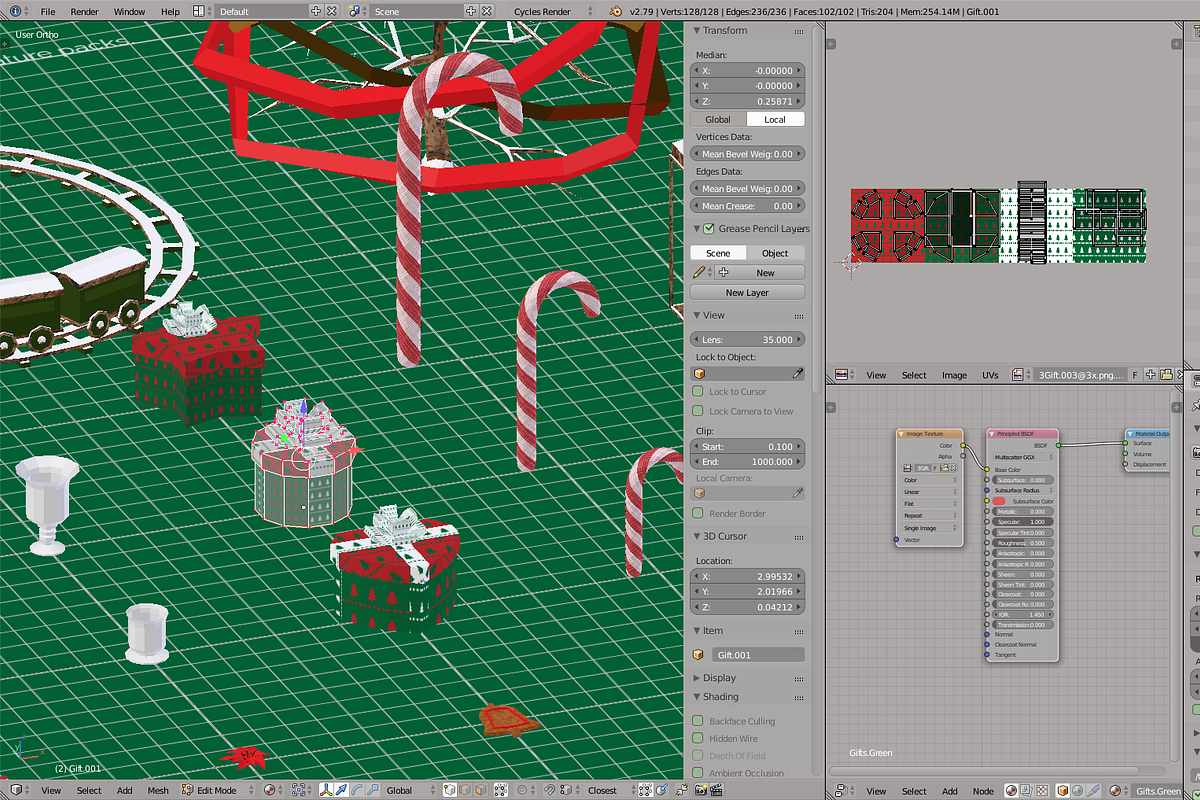Enable Ambient Occlusion checkbox
Screen dimensions: 1200x800
(698, 773)
